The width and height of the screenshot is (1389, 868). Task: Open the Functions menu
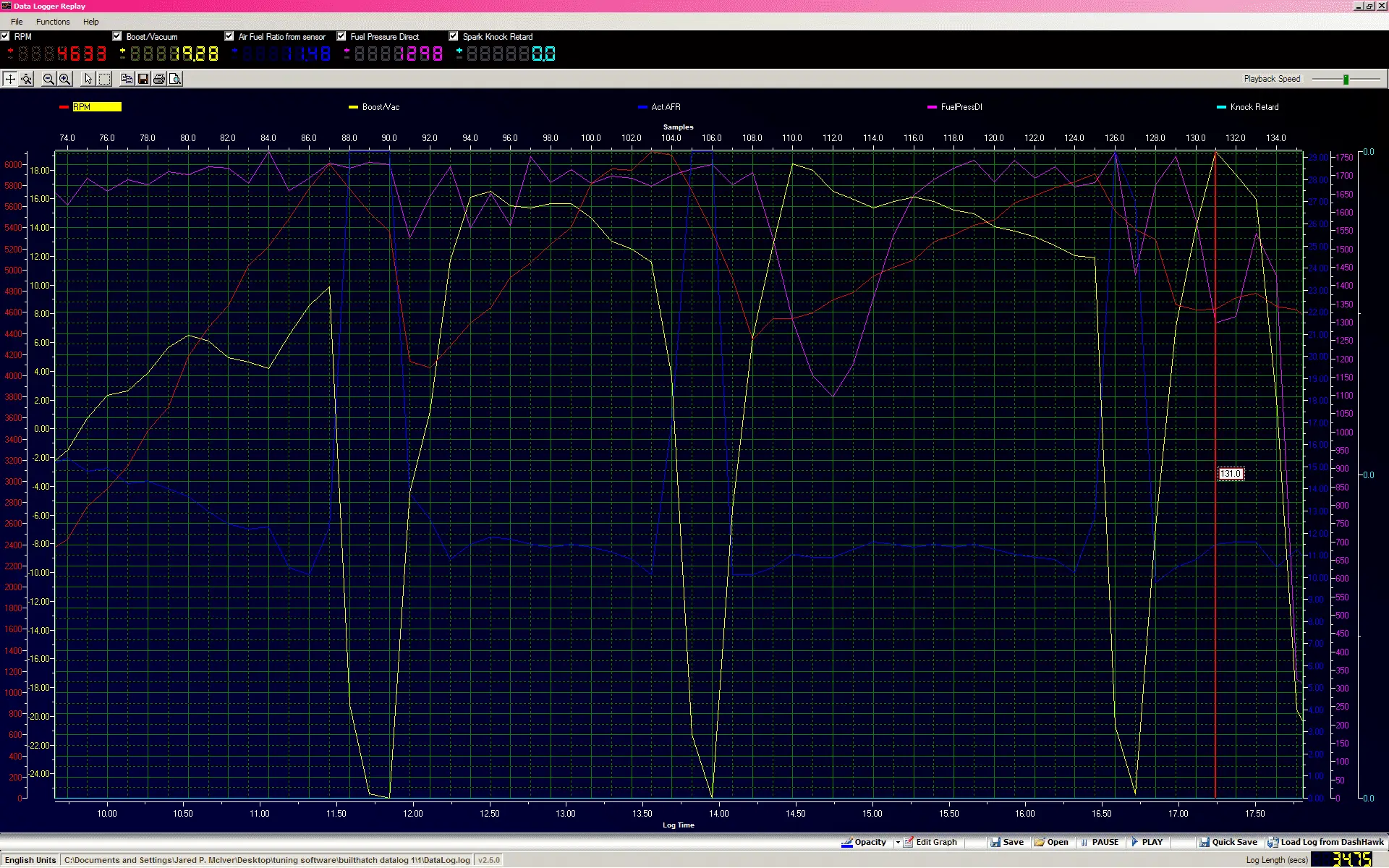(x=53, y=22)
